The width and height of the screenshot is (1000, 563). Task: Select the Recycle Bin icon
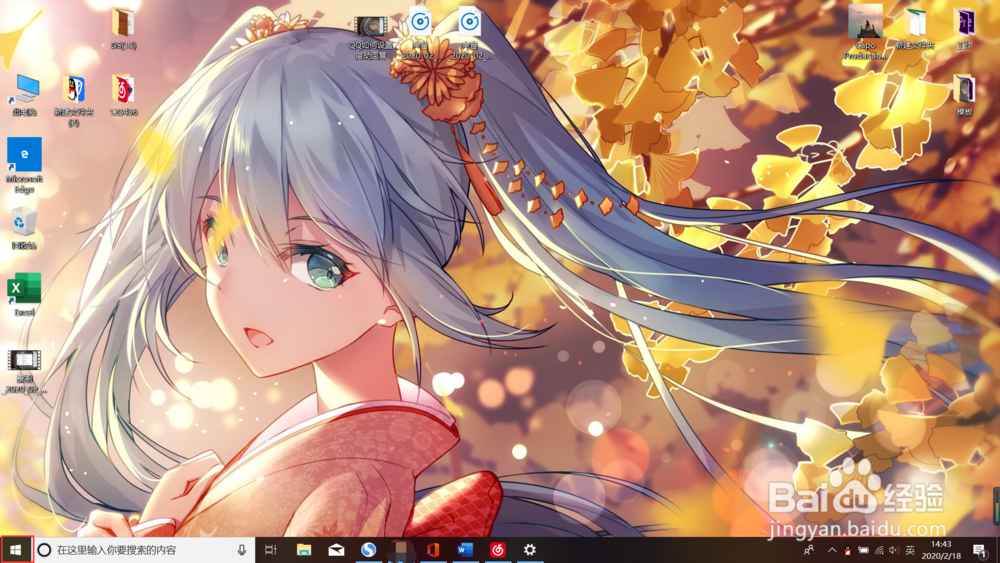click(x=24, y=228)
